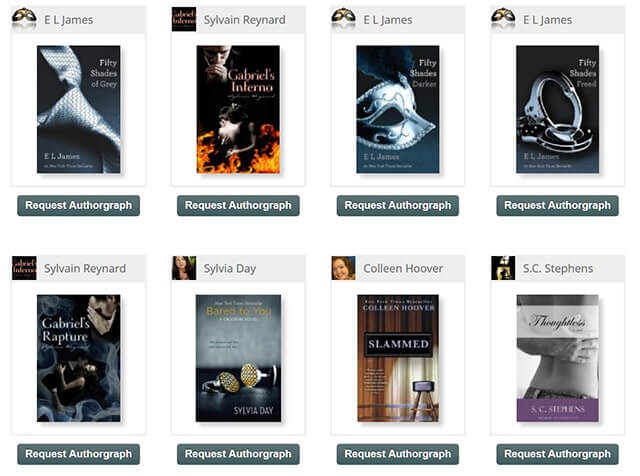Open the Bared to You cover
Viewport: 640px width, 476px height.
(238, 358)
